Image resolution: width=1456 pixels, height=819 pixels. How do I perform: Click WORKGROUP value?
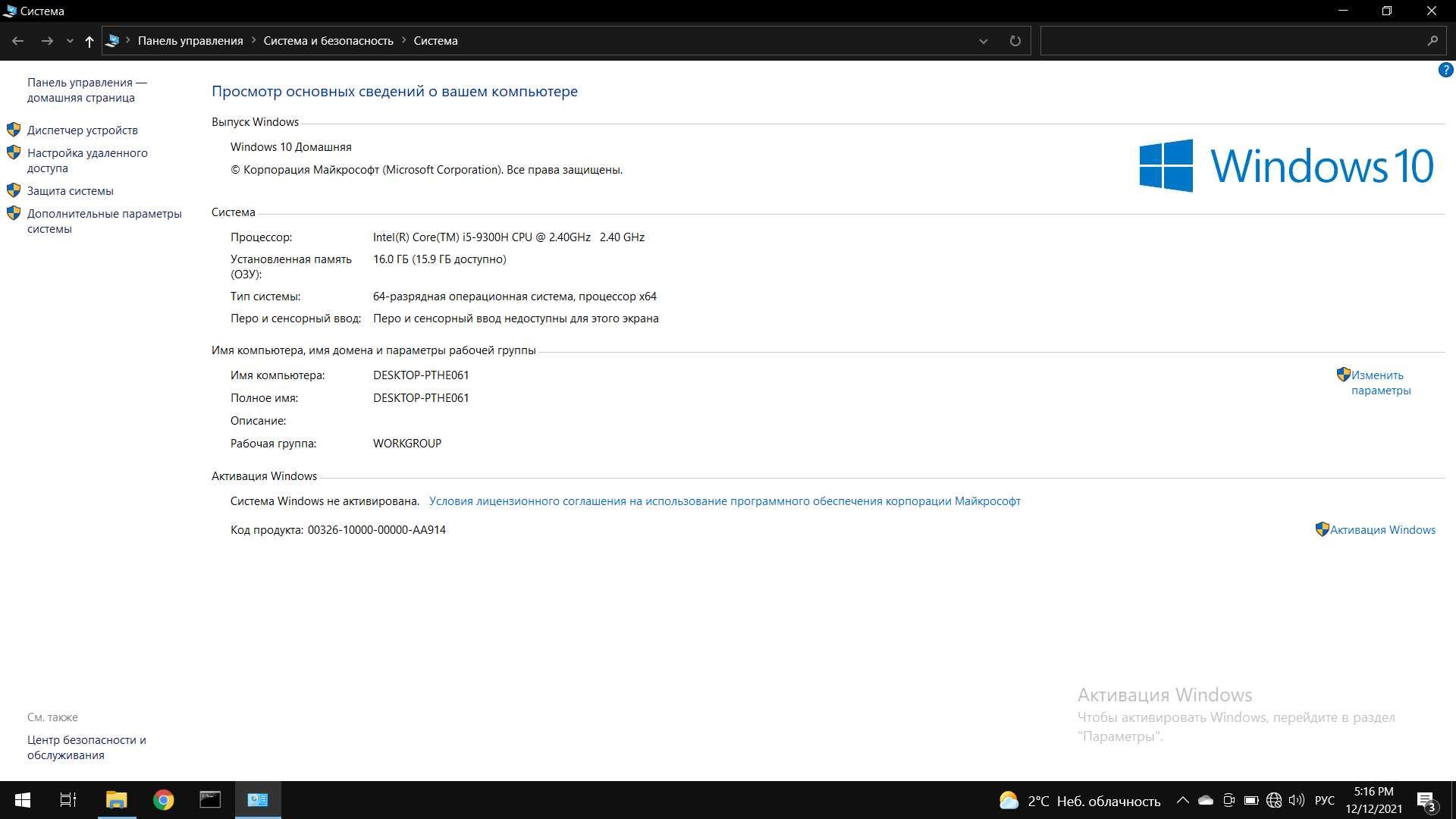click(x=407, y=444)
